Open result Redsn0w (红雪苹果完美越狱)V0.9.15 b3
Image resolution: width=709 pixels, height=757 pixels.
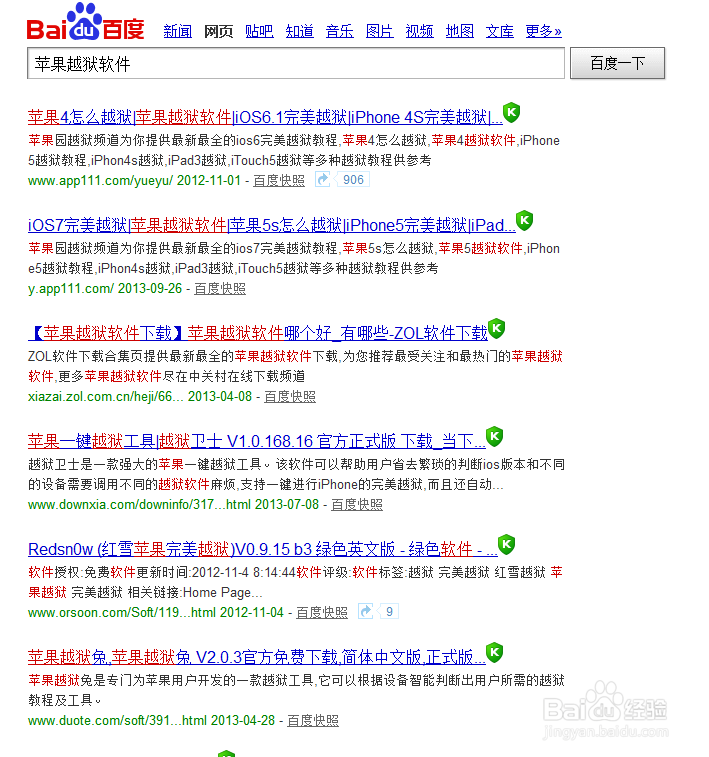[263, 549]
